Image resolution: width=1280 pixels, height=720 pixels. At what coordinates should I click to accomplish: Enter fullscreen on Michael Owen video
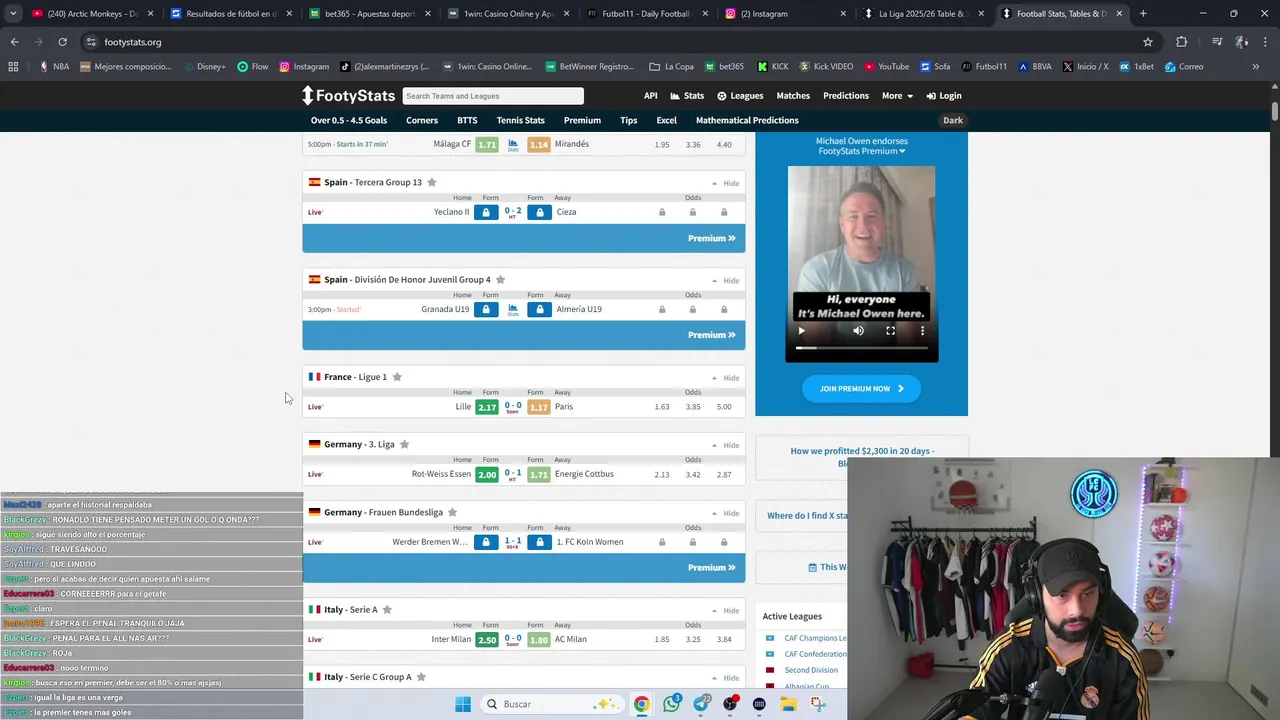[x=890, y=331]
